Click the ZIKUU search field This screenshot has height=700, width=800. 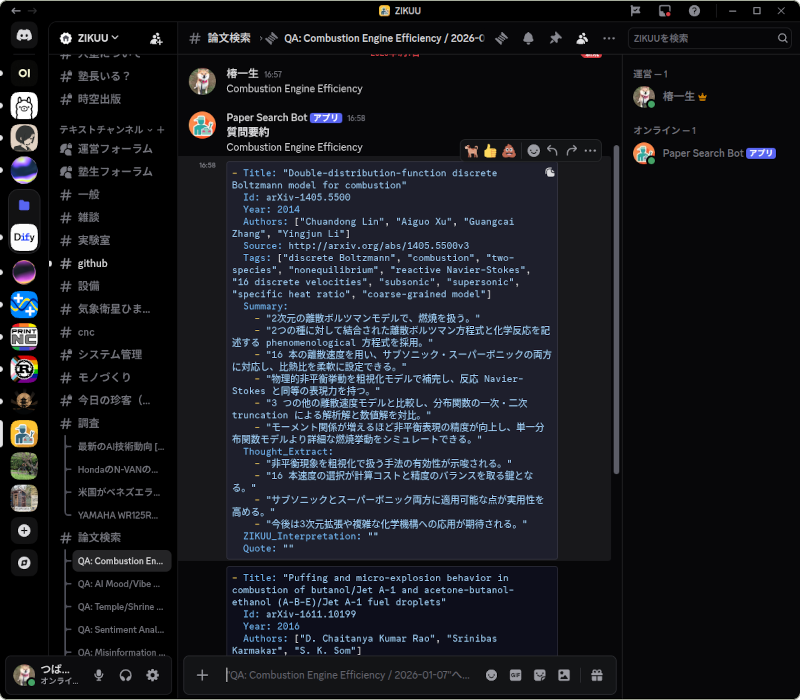[702, 38]
